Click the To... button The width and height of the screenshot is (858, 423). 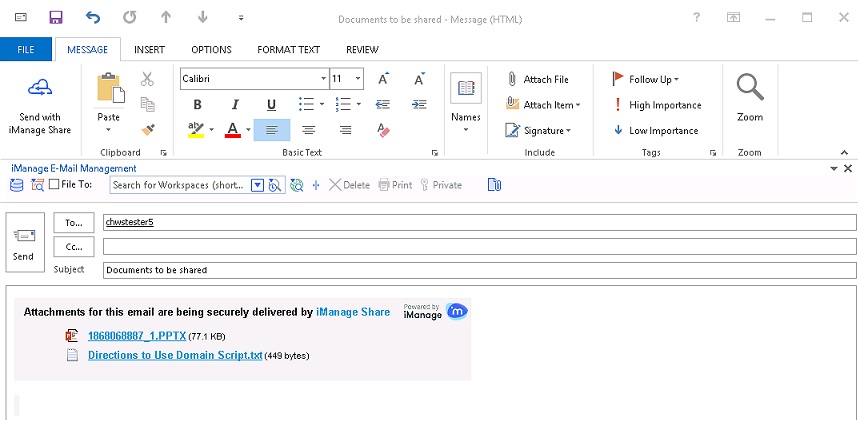74,223
